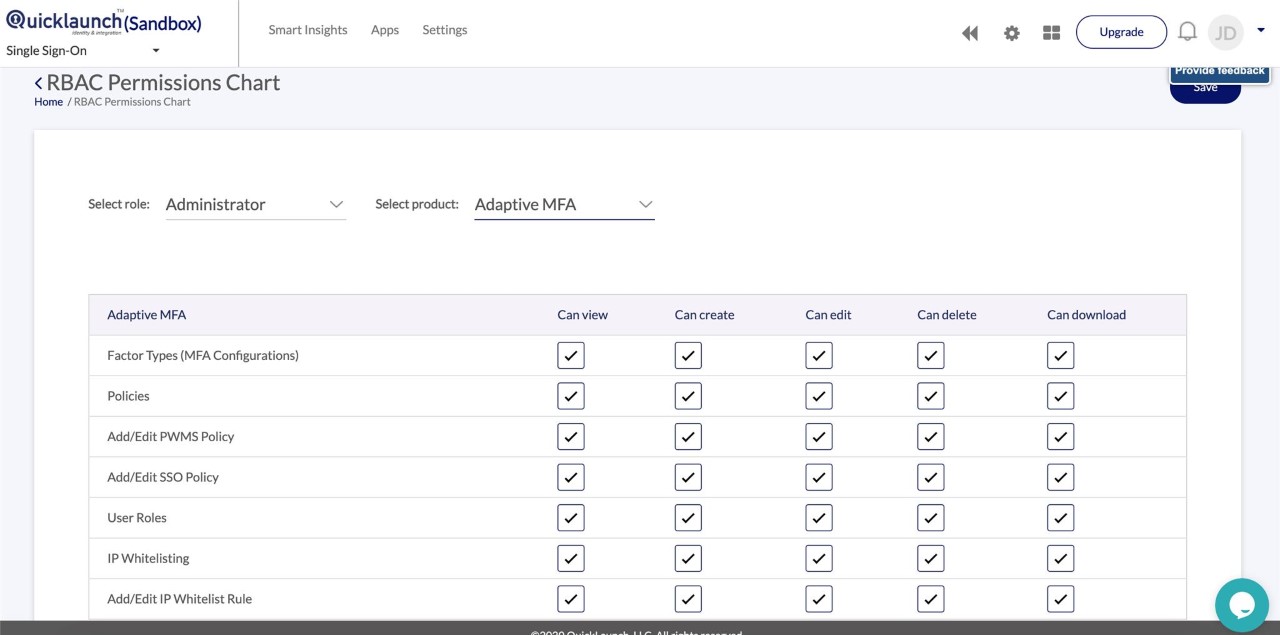Toggle Can view for Add/Edit SSO Policy

tap(571, 477)
